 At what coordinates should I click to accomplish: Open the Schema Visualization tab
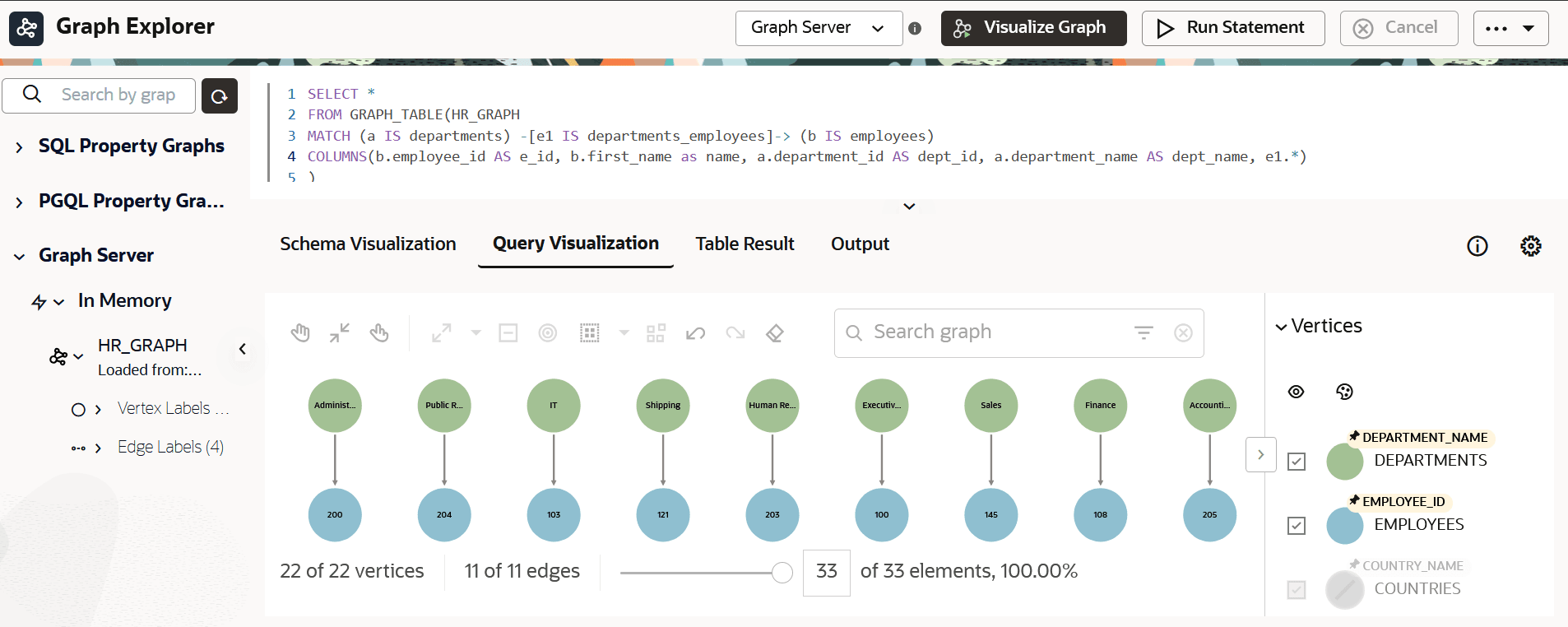(x=368, y=244)
